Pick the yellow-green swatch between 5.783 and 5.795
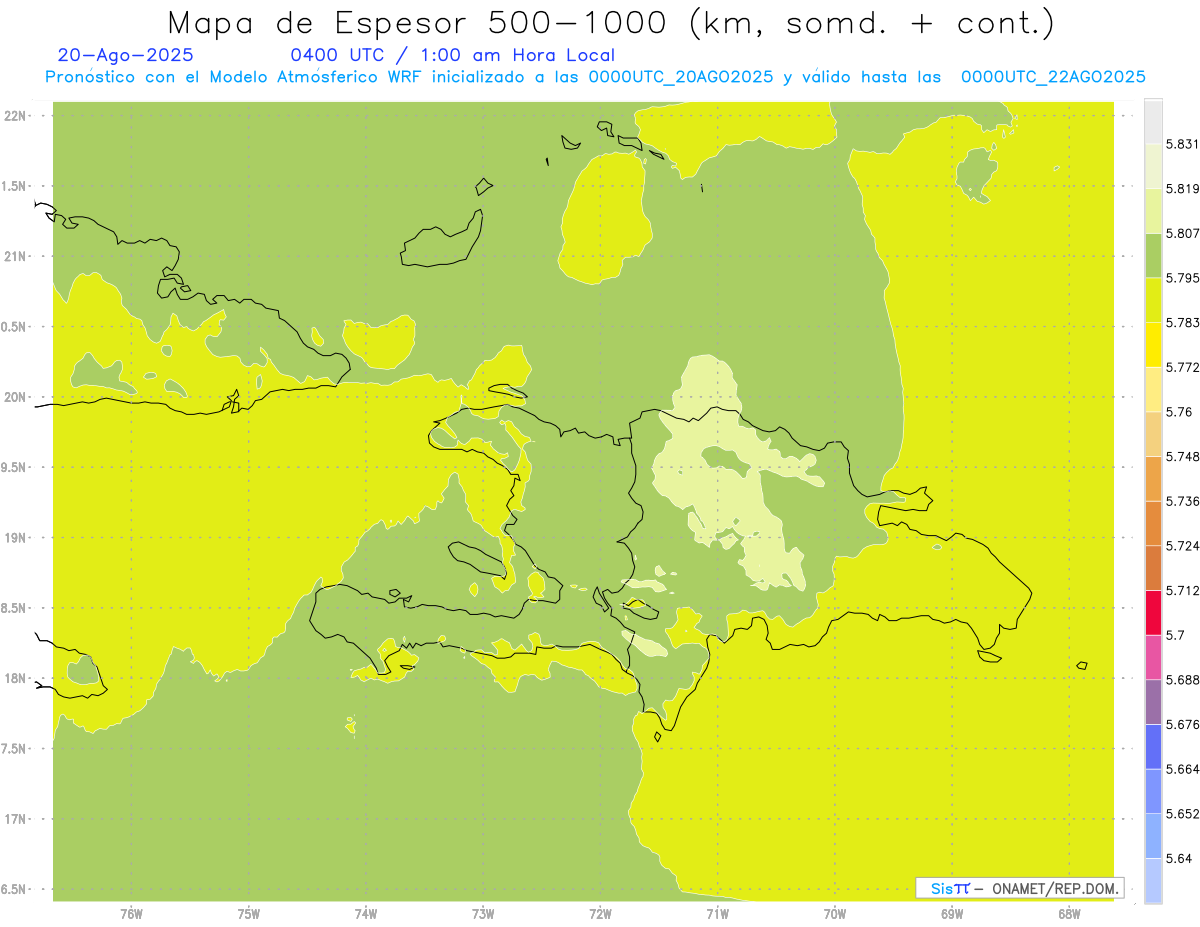This screenshot has width=1200, height=927. (x=1153, y=300)
